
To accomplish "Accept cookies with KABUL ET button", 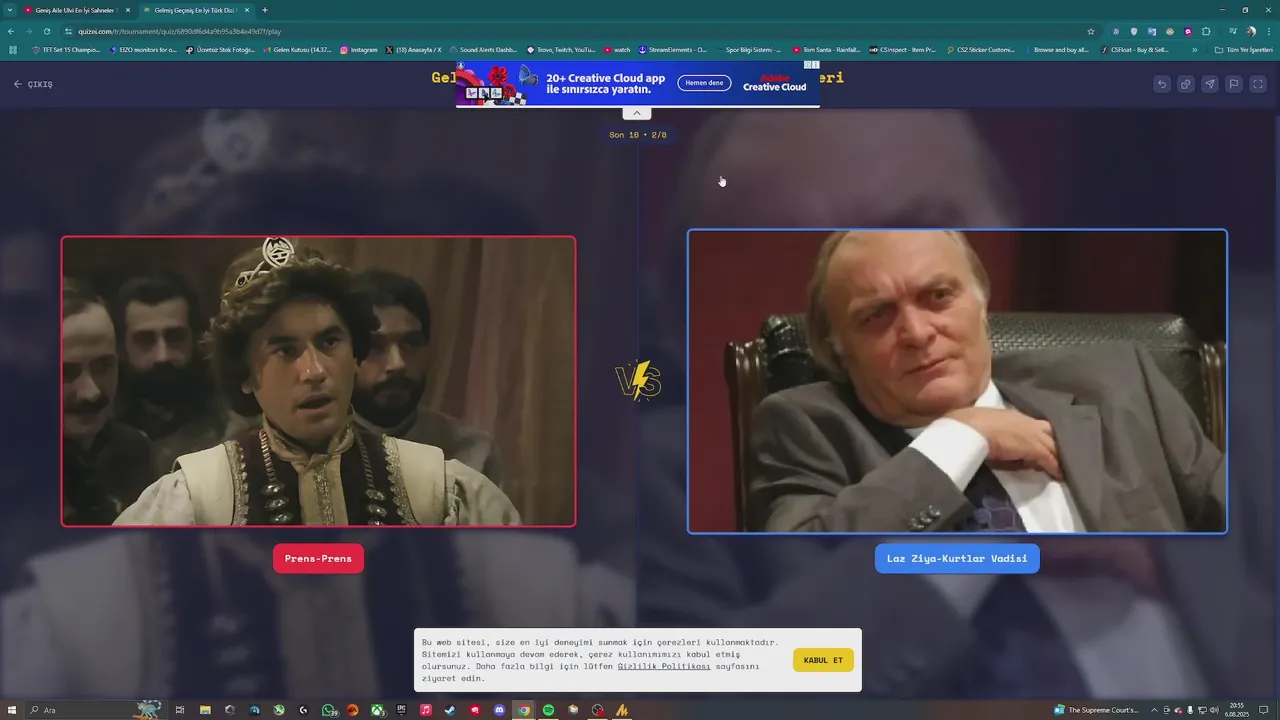I will point(823,660).
